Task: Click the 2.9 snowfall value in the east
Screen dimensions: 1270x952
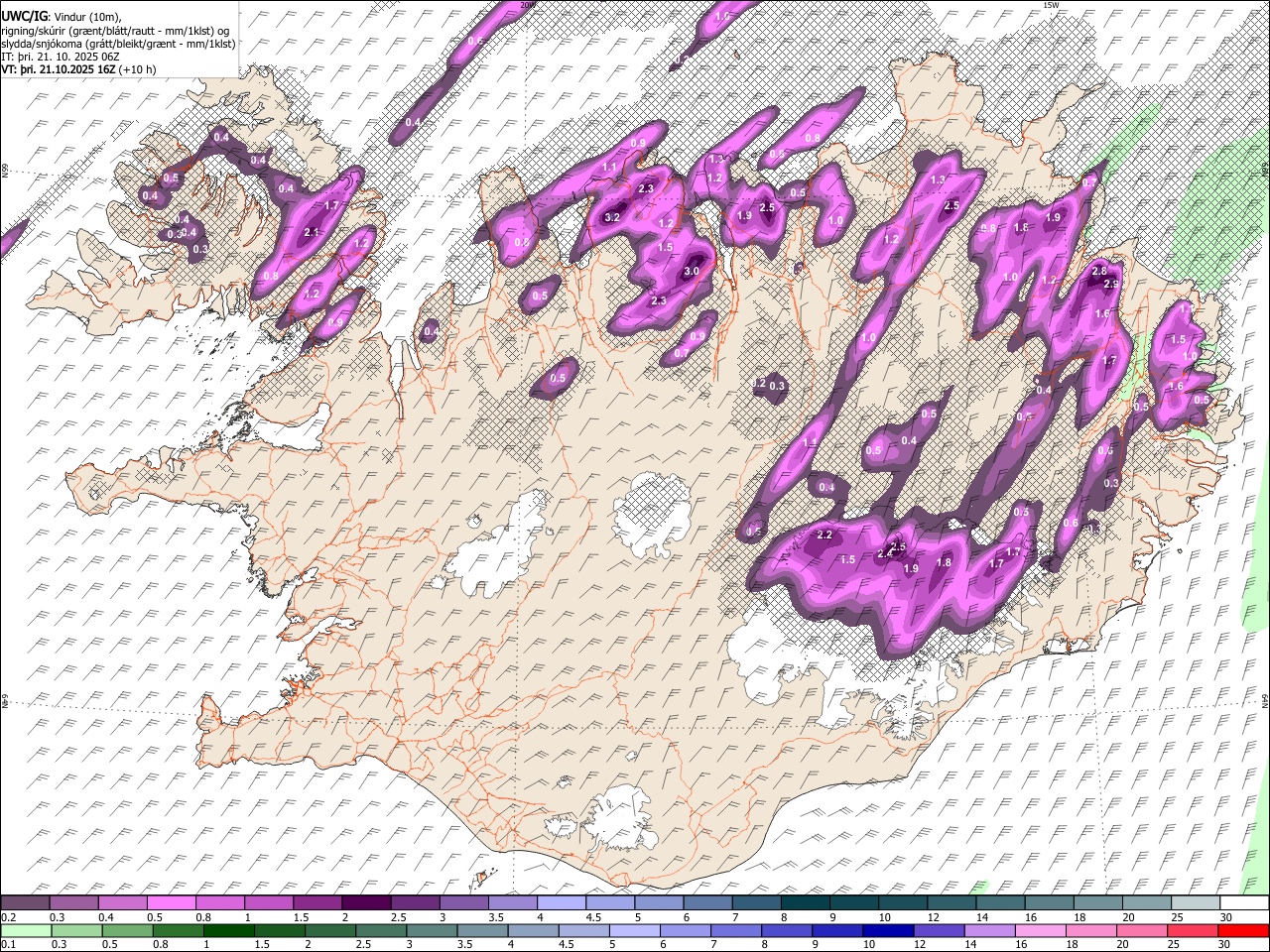Action: pos(1111,284)
